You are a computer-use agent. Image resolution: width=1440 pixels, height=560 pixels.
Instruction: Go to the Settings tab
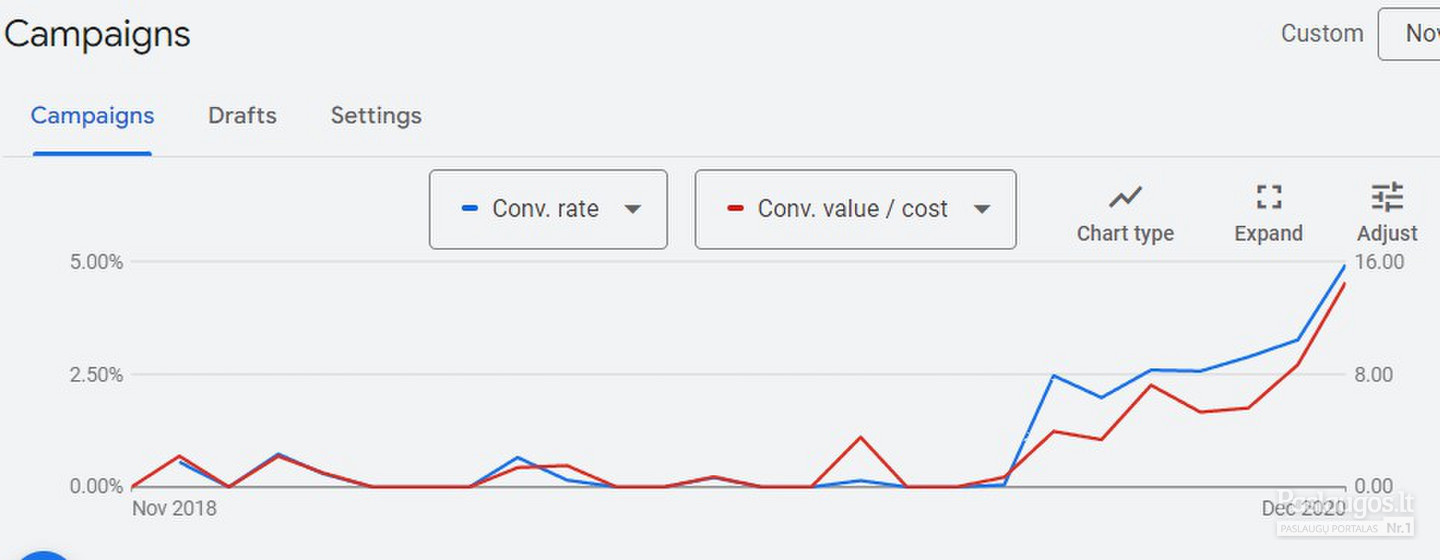(x=376, y=116)
